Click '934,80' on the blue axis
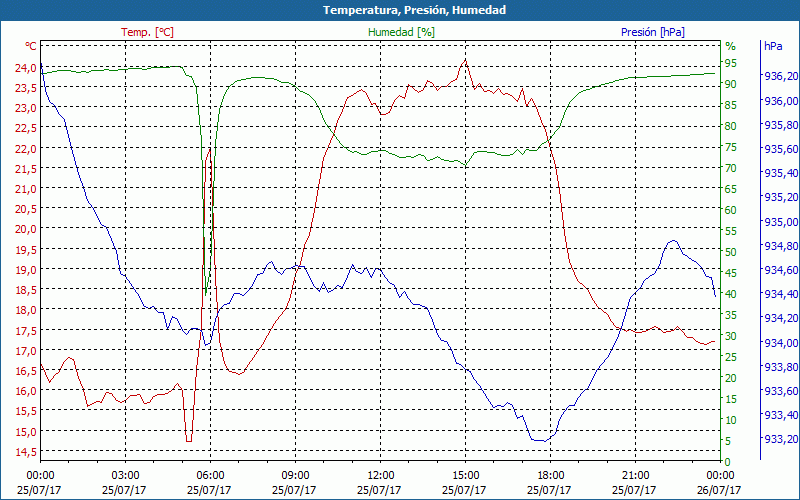 tap(781, 245)
